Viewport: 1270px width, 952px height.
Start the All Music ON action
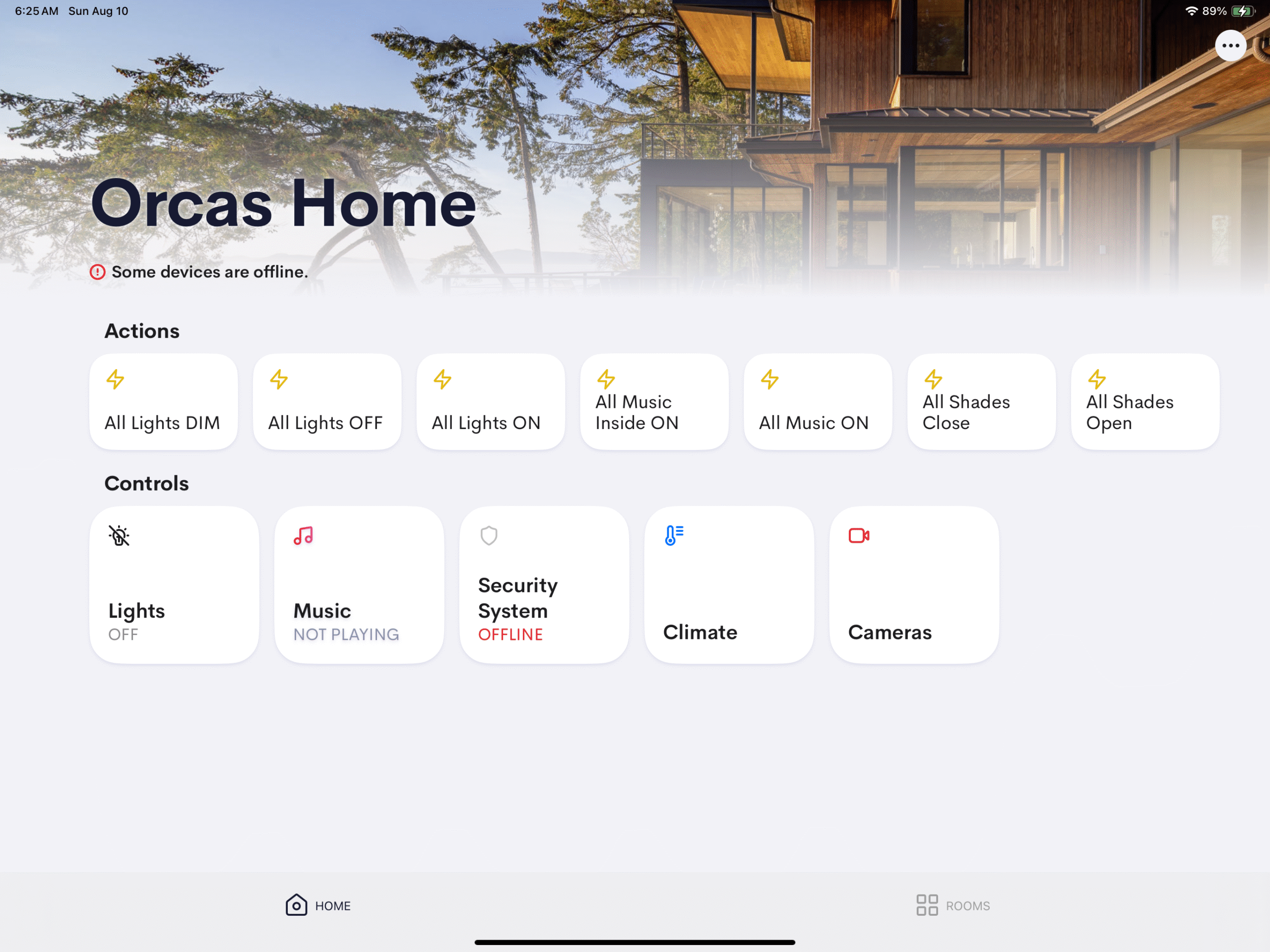818,402
